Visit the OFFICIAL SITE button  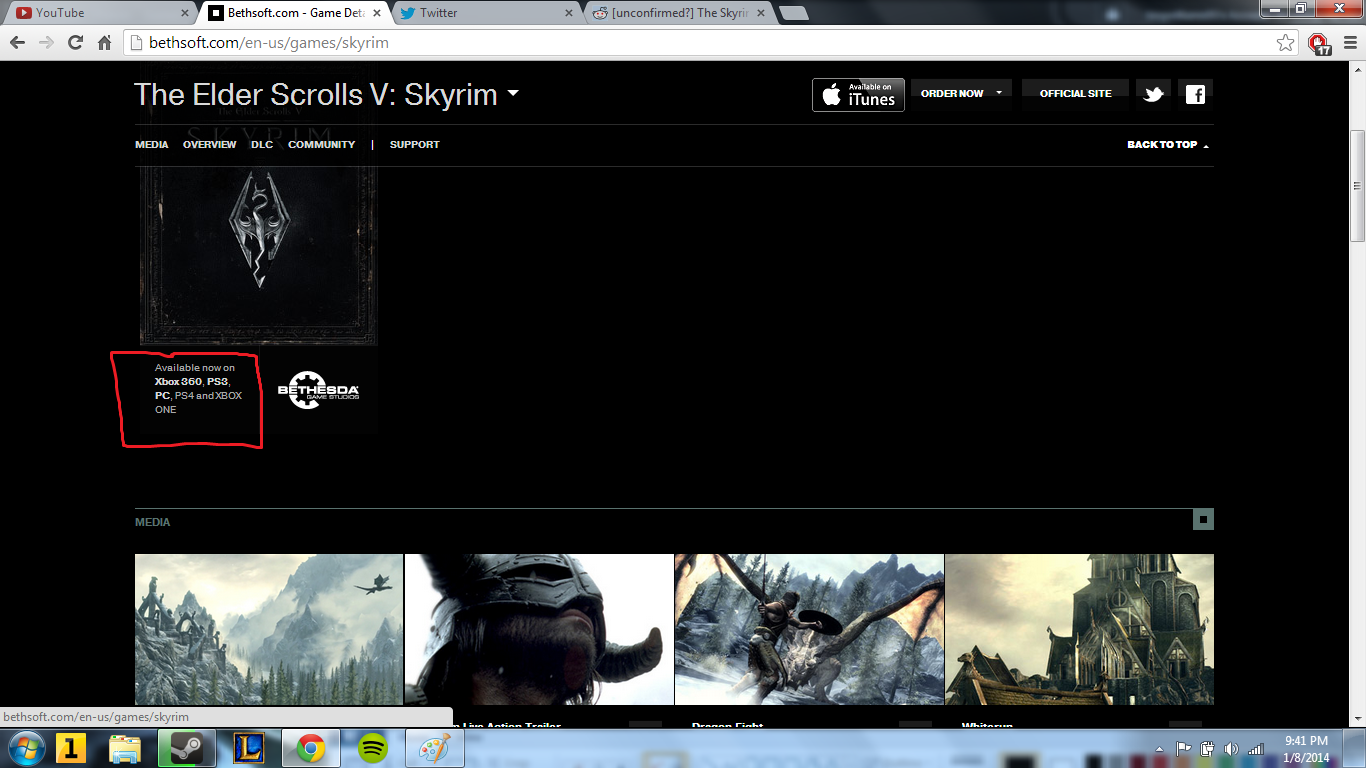click(1075, 93)
